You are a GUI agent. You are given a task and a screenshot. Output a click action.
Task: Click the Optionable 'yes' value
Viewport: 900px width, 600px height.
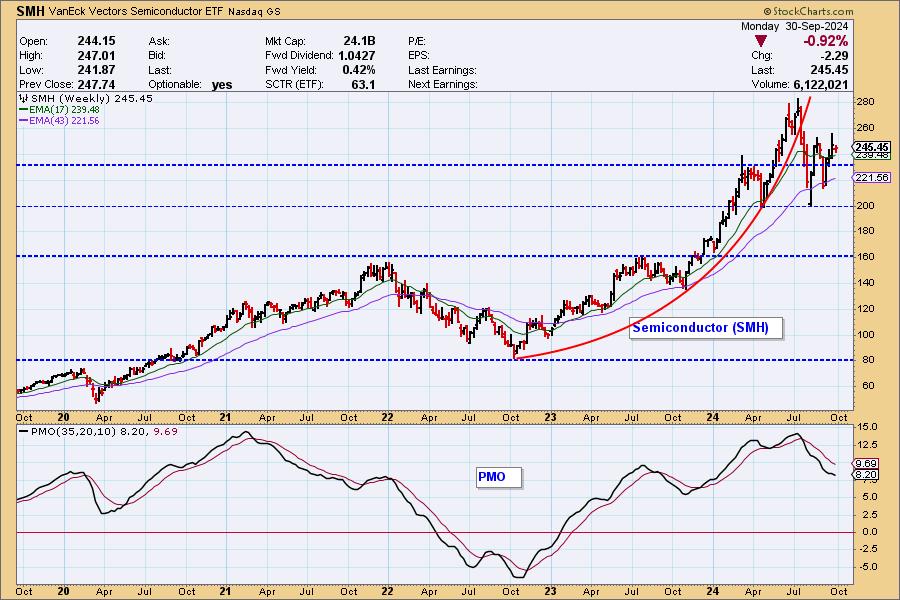[x=222, y=85]
